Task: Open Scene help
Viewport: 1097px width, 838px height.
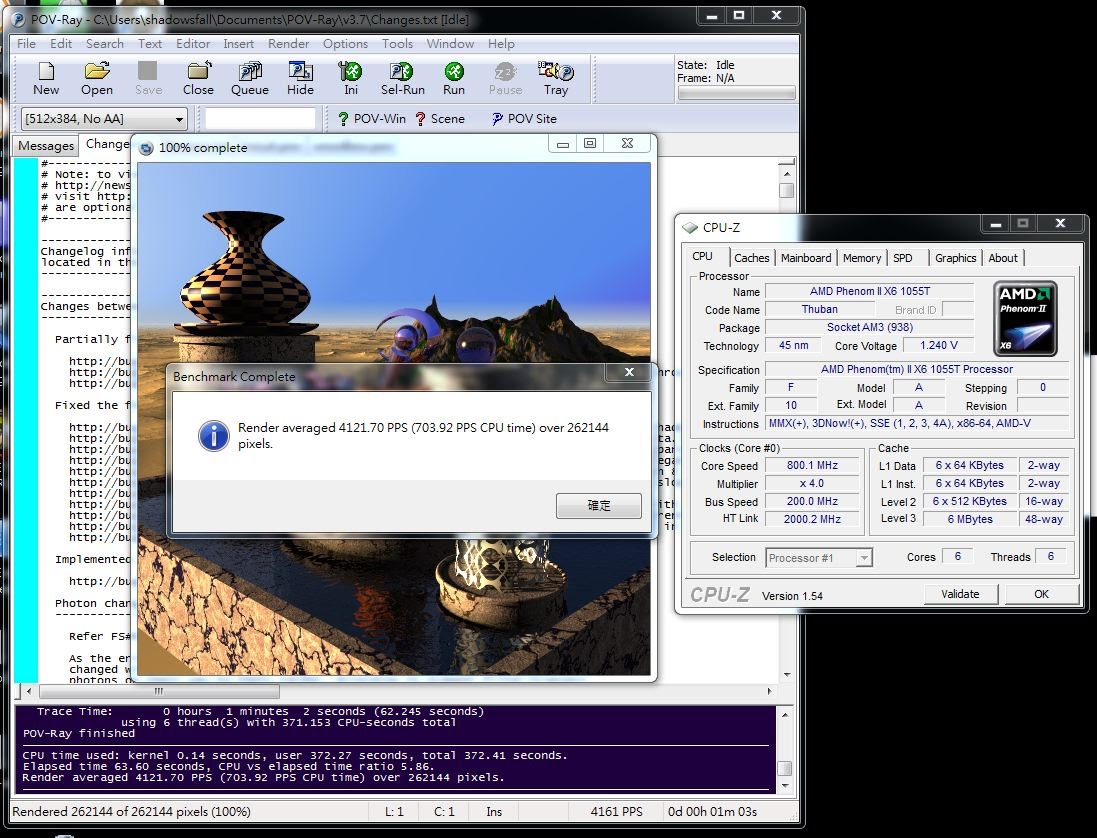Action: click(x=440, y=119)
